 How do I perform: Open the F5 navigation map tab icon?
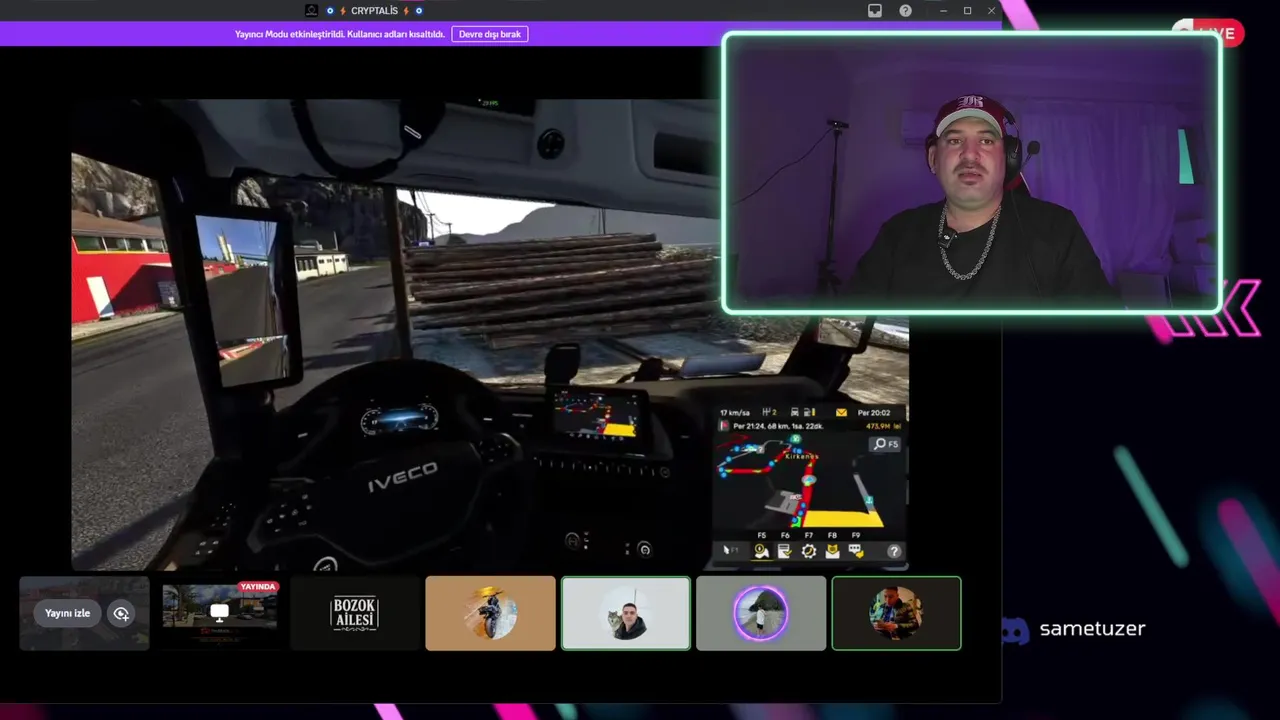[x=762, y=551]
